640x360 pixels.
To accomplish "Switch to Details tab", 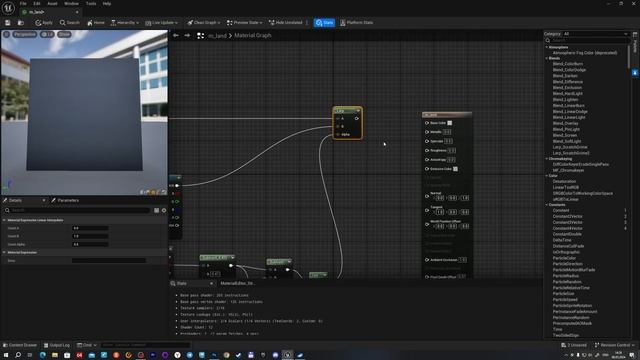I will tap(16, 200).
